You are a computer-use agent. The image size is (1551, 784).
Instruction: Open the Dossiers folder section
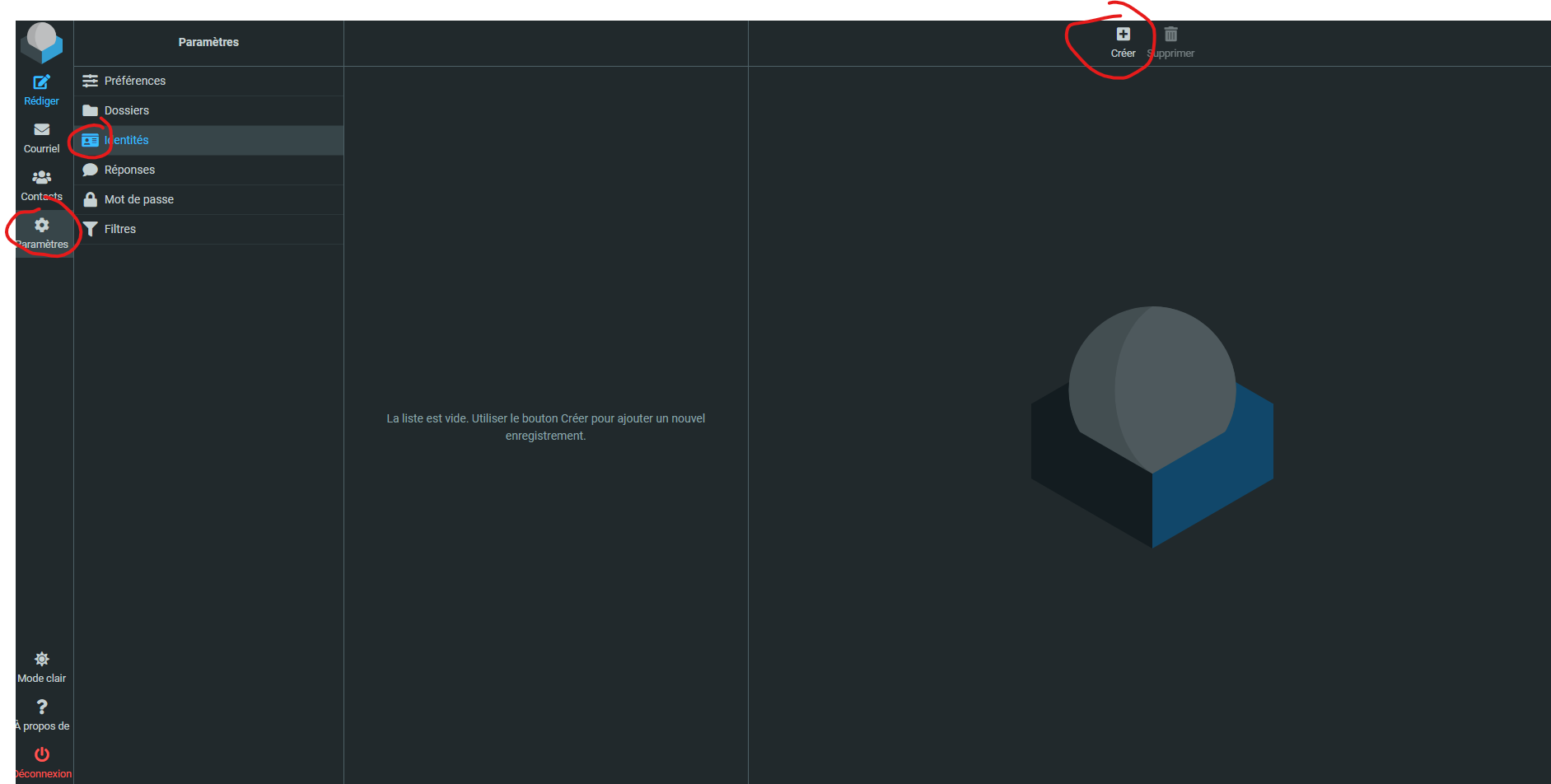pos(127,110)
